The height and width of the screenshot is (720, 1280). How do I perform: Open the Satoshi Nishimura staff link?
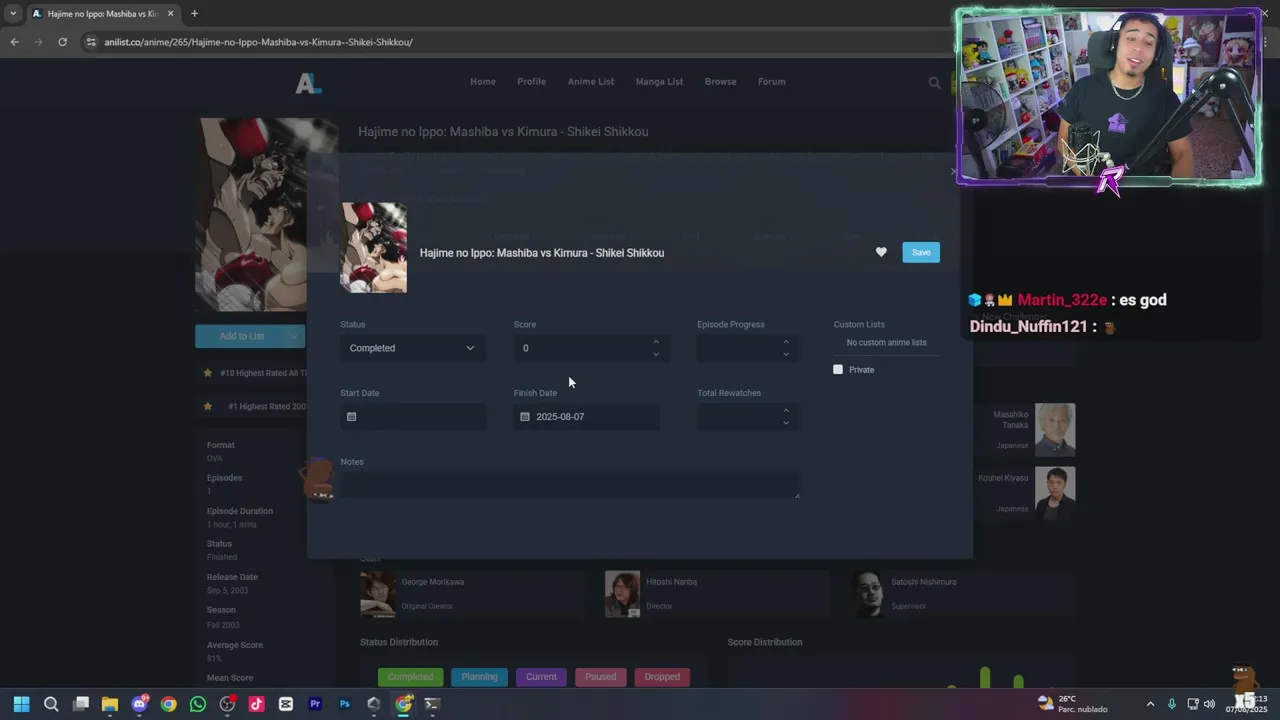[924, 581]
